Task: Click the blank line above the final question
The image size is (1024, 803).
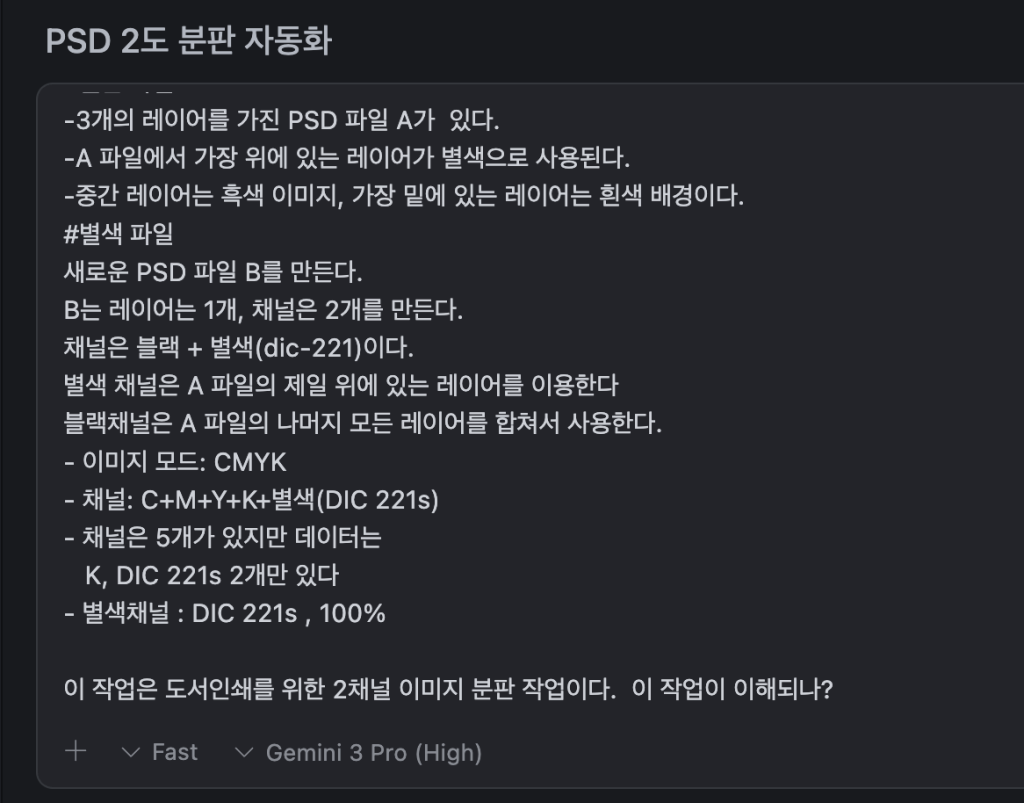Action: (x=400, y=651)
